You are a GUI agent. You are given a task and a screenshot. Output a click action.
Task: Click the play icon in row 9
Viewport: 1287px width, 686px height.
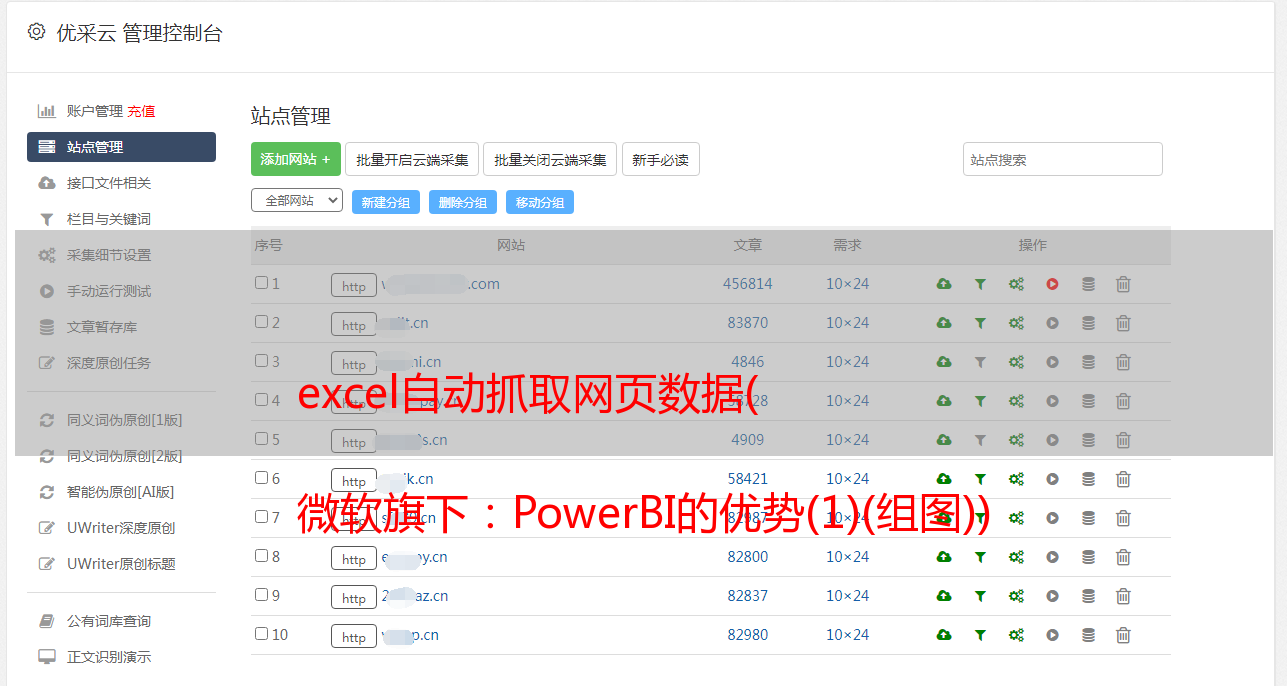1052,596
